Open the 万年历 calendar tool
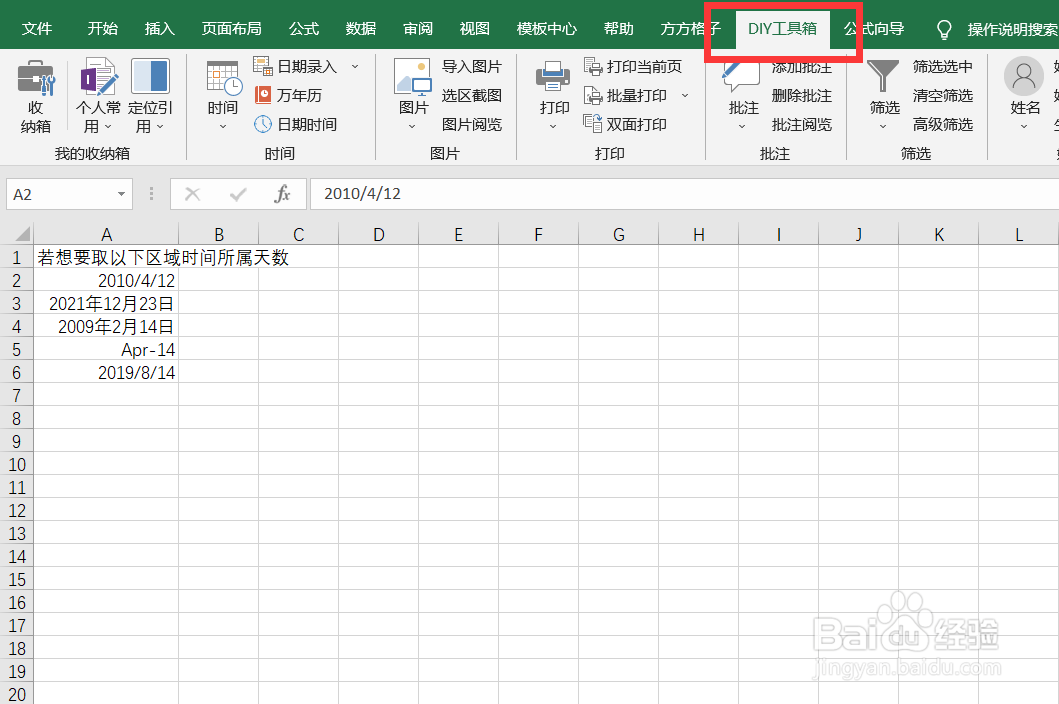 point(288,95)
